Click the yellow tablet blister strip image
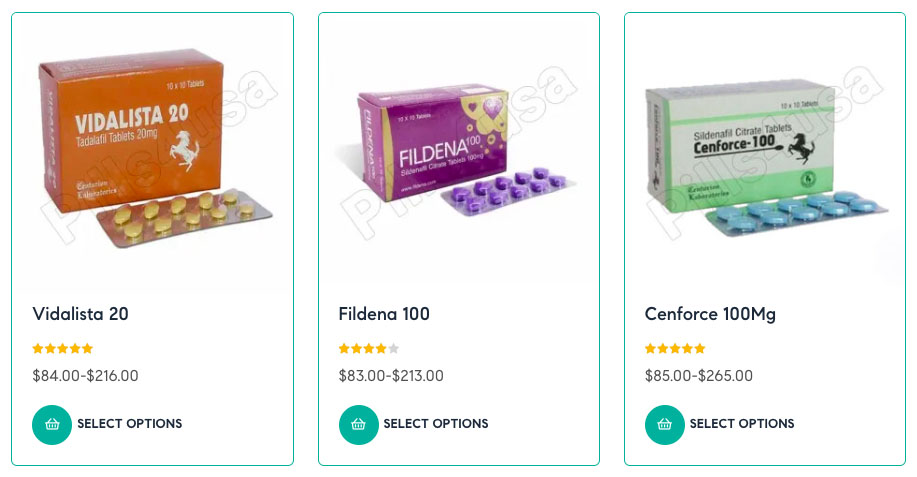Image resolution: width=917 pixels, height=477 pixels. tap(184, 217)
